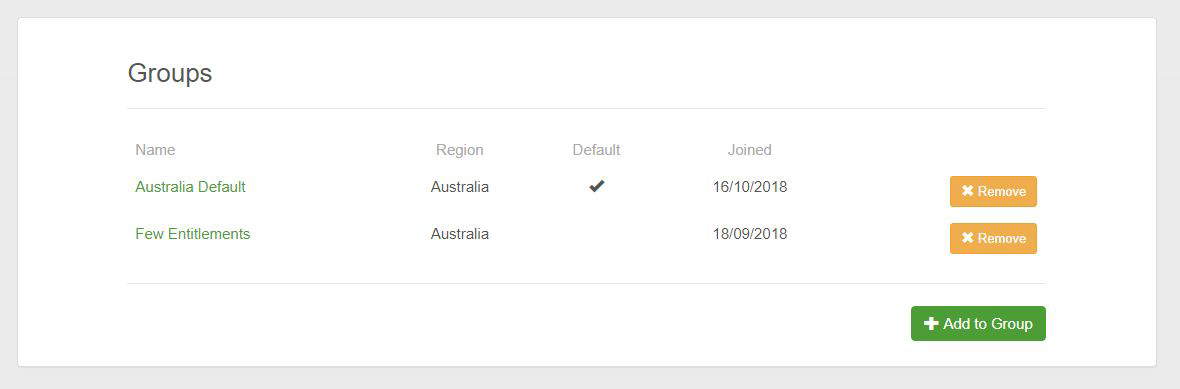Image resolution: width=1180 pixels, height=389 pixels.
Task: Select the Name column header
Action: tap(155, 150)
